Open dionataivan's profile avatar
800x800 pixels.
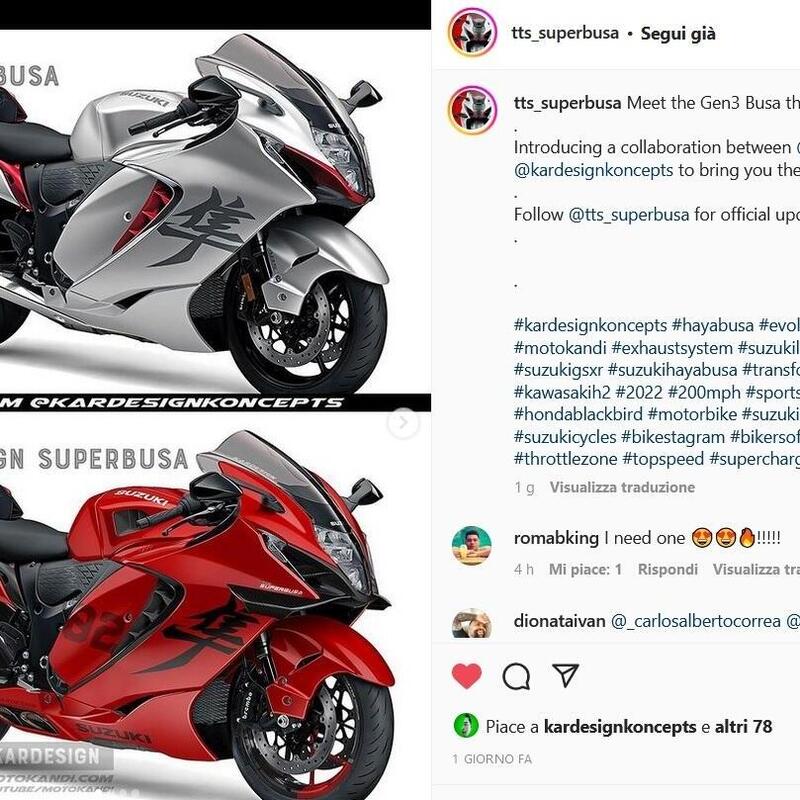click(x=471, y=623)
